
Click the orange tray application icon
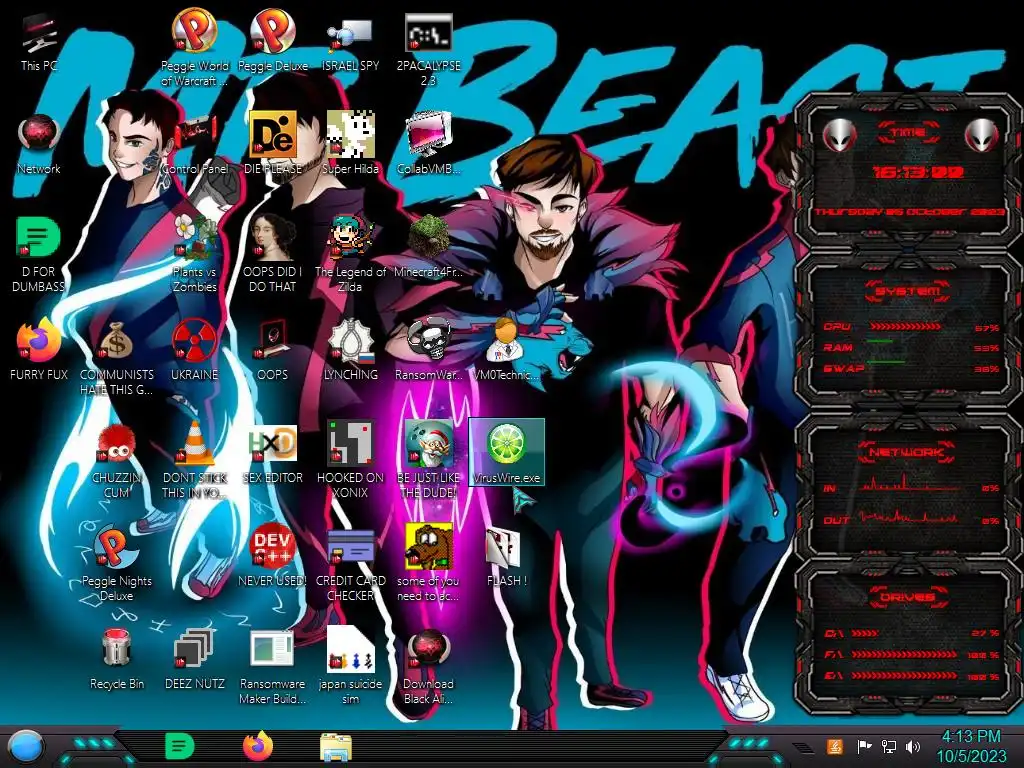click(835, 746)
